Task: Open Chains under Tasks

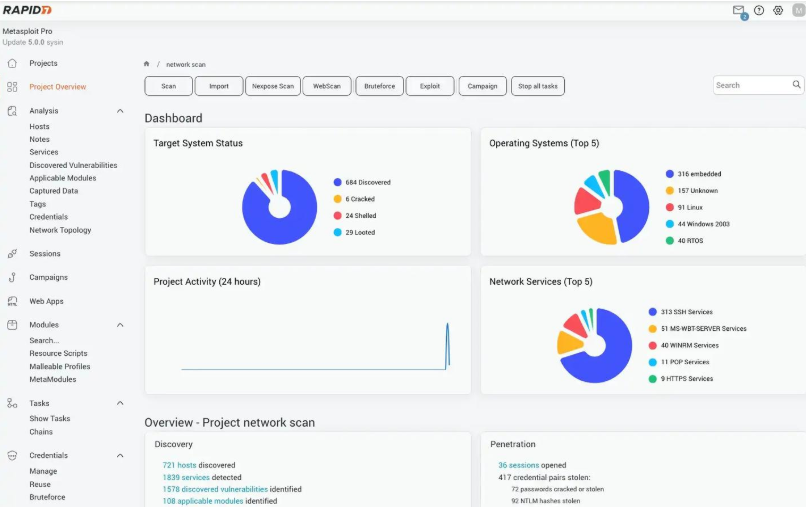Action: (x=41, y=432)
